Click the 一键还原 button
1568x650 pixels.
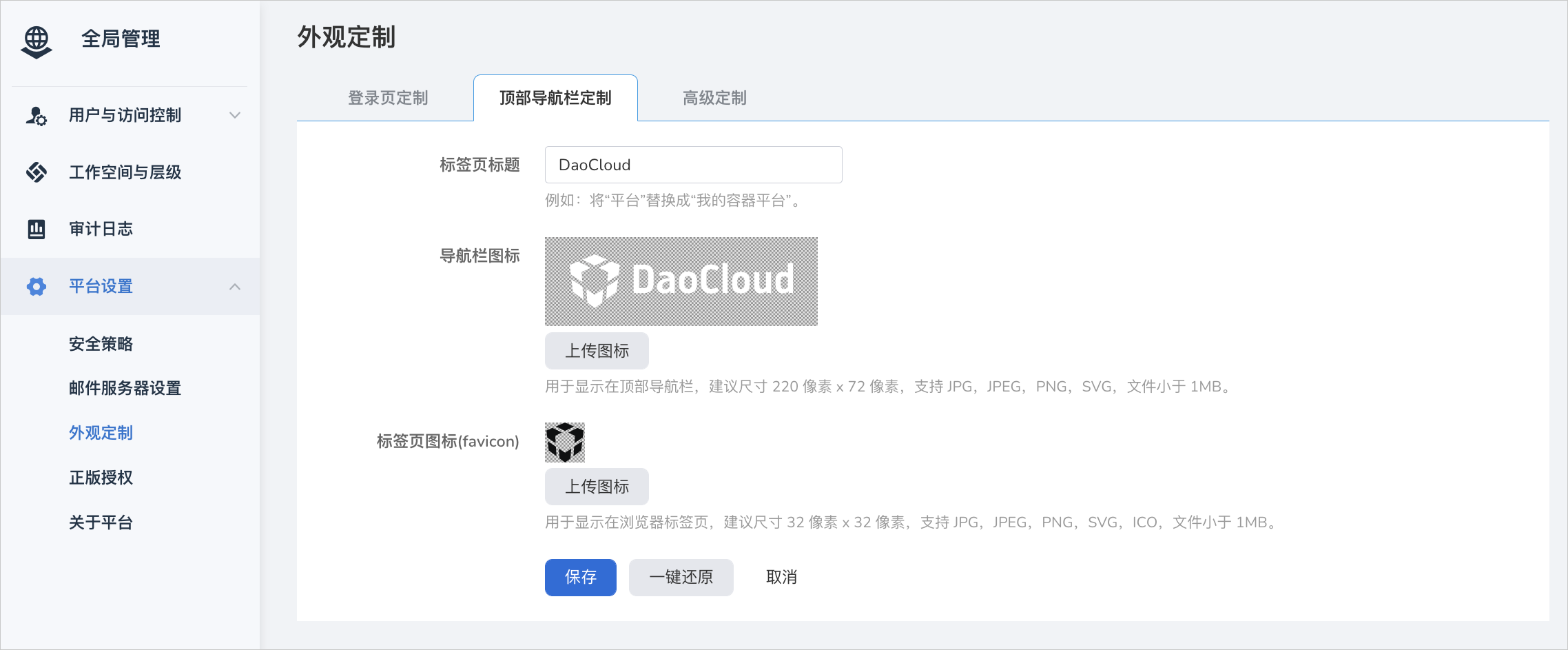coord(681,577)
